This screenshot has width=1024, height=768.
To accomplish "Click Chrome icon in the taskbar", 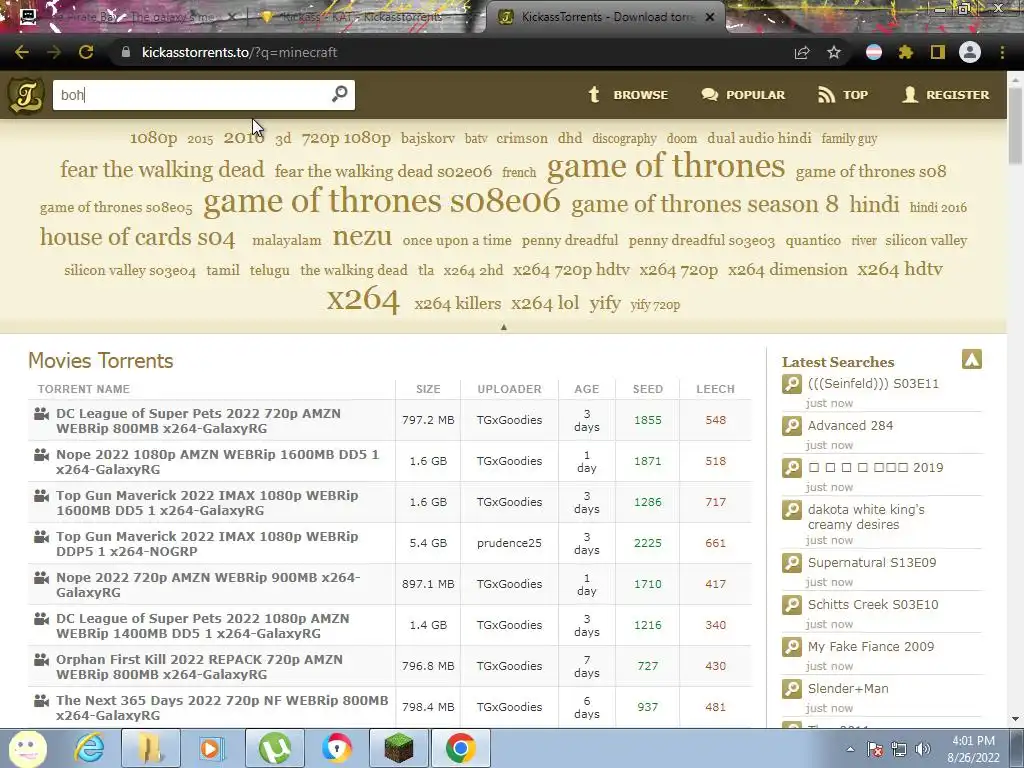I will [x=460, y=748].
